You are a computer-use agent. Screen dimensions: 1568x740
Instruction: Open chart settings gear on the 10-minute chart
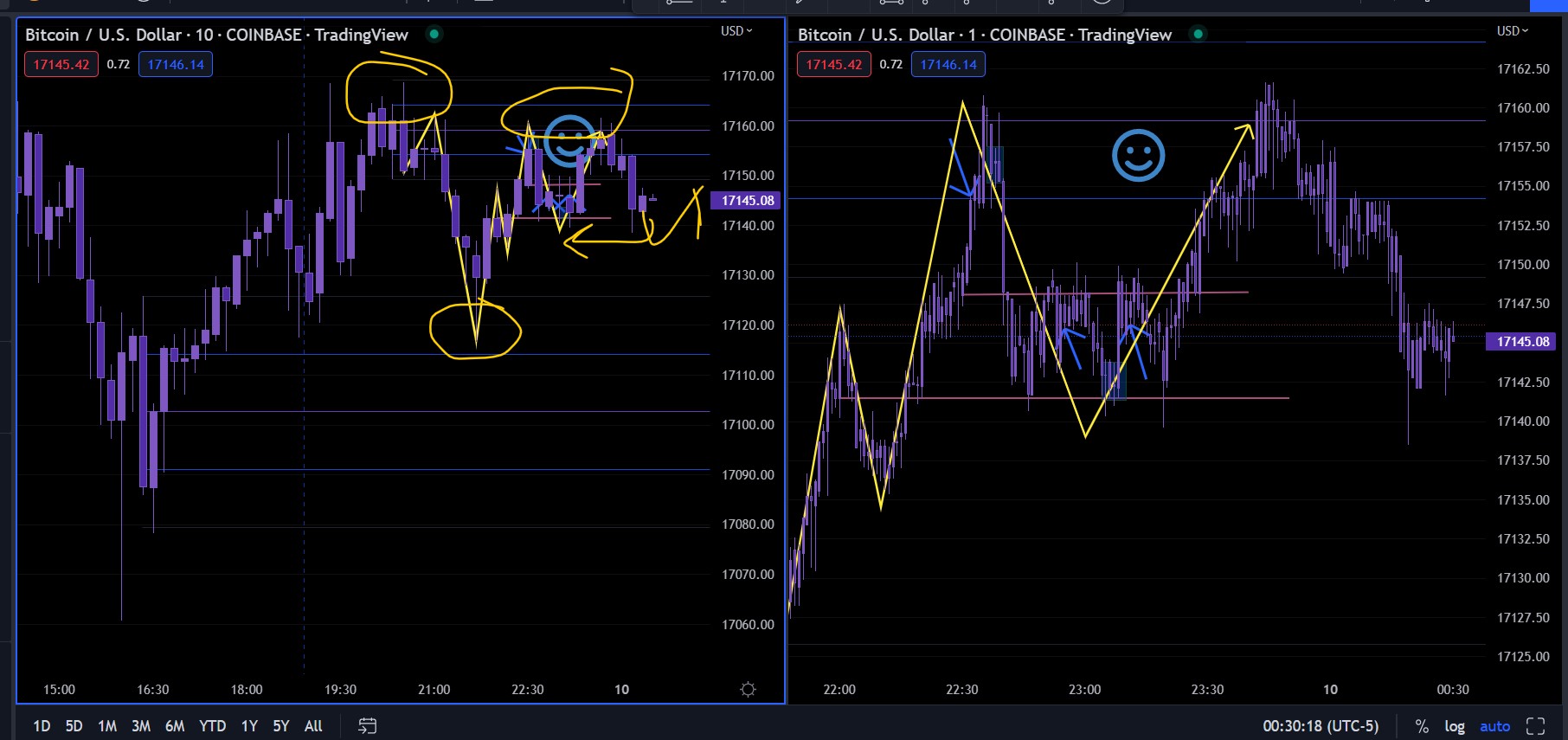749,690
